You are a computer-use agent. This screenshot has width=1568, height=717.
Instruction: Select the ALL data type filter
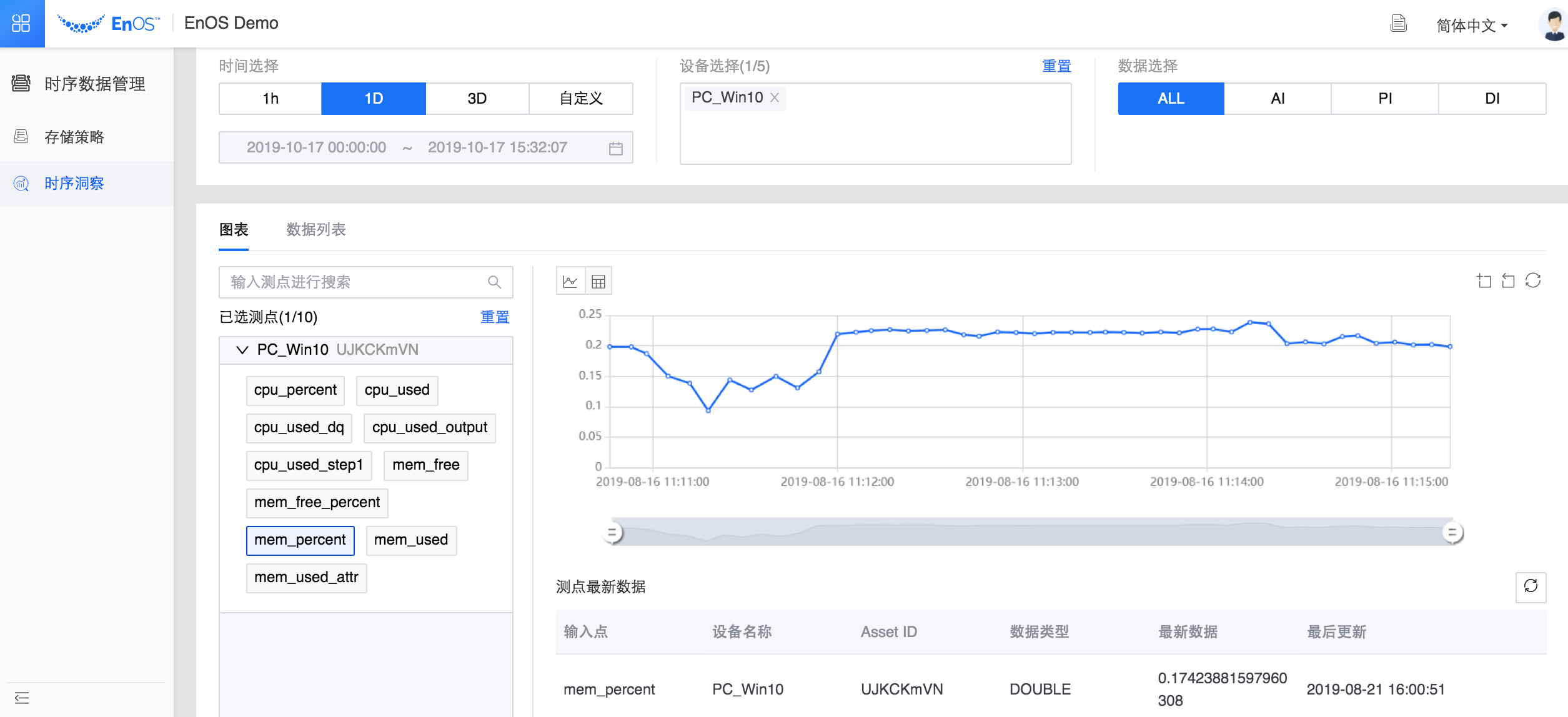(1171, 99)
